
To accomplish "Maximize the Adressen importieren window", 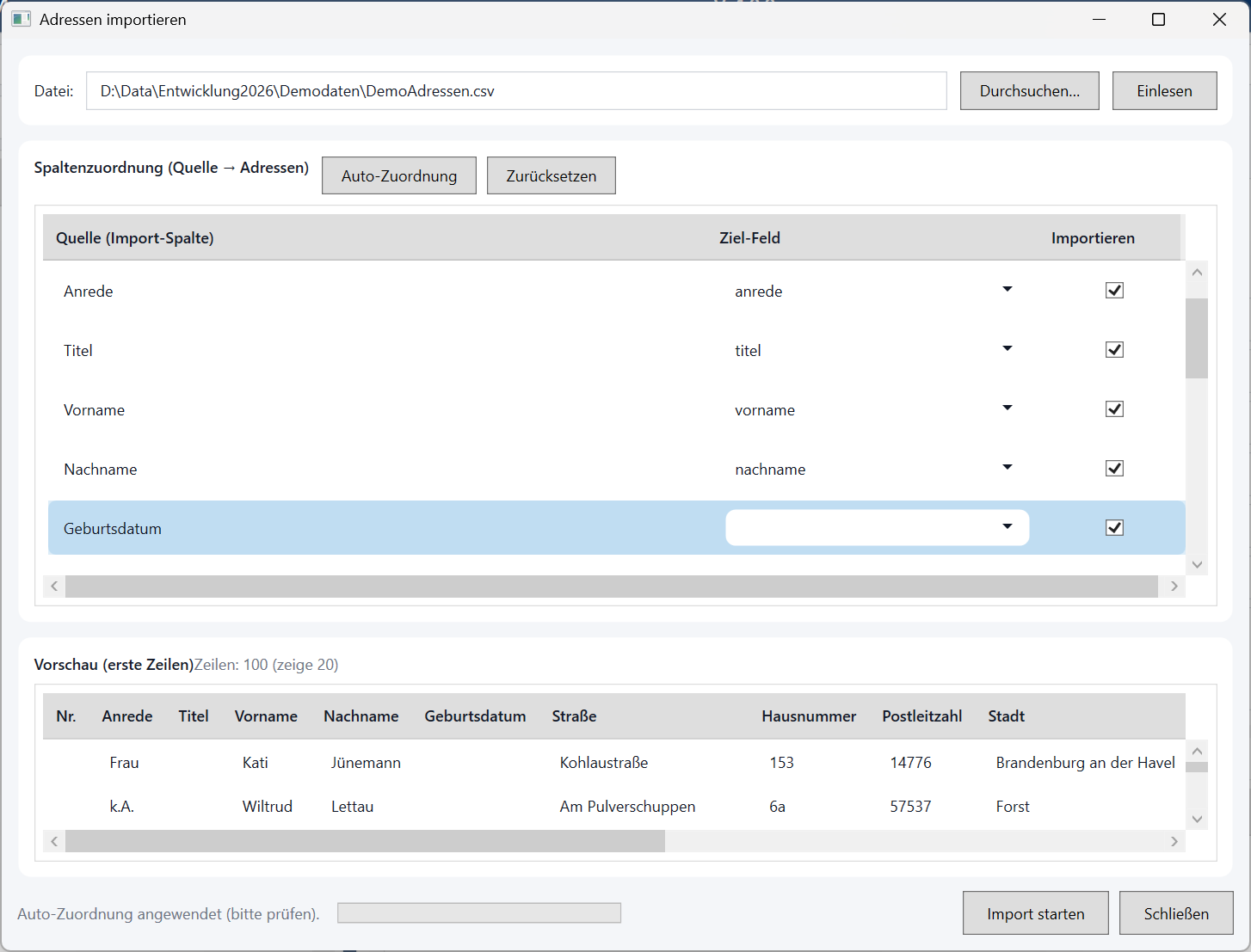I will 1158,19.
